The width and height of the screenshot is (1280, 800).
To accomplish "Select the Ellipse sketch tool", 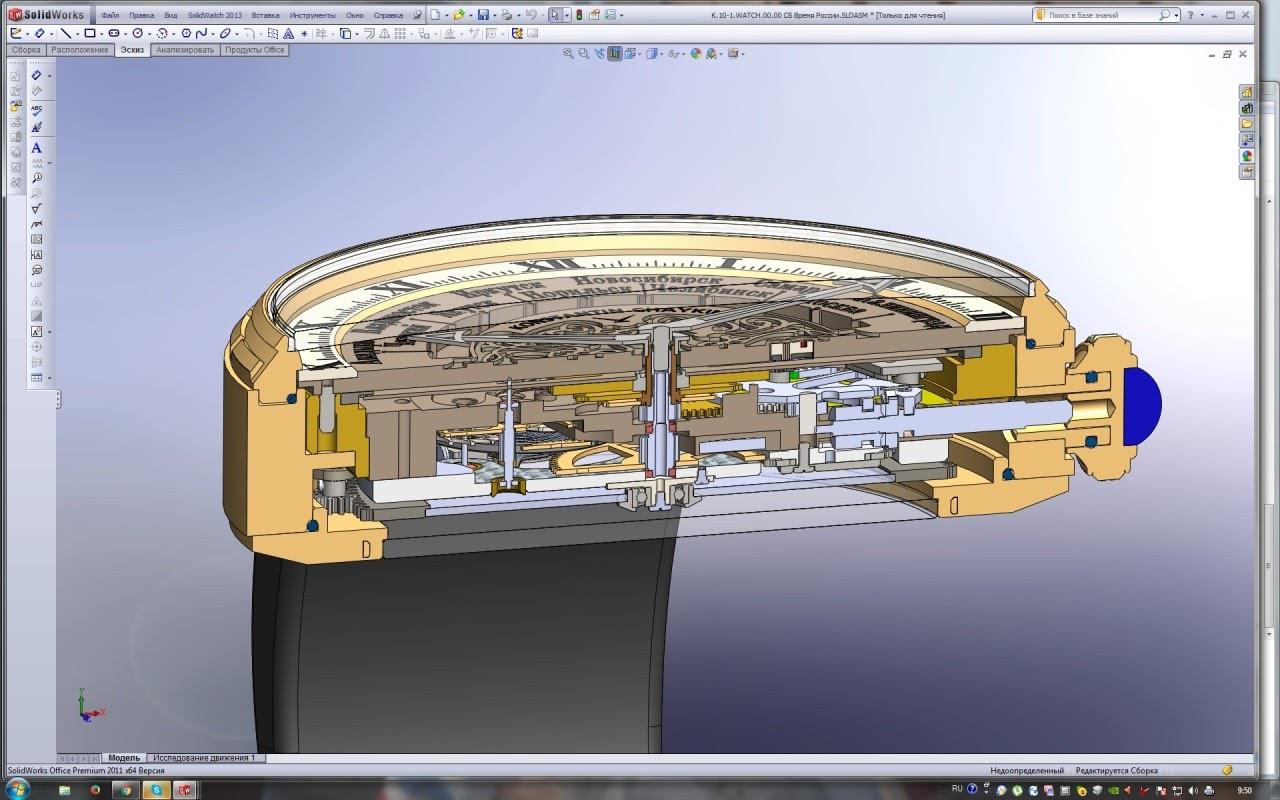I will [225, 33].
